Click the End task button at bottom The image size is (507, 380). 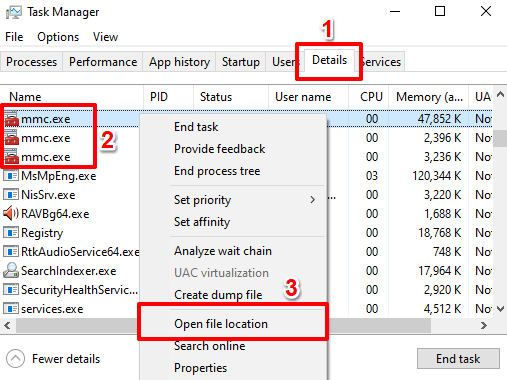click(458, 359)
